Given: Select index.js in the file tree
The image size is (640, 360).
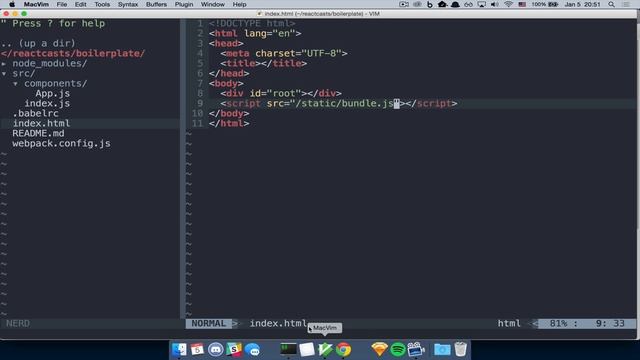Looking at the screenshot, I should click(x=47, y=104).
